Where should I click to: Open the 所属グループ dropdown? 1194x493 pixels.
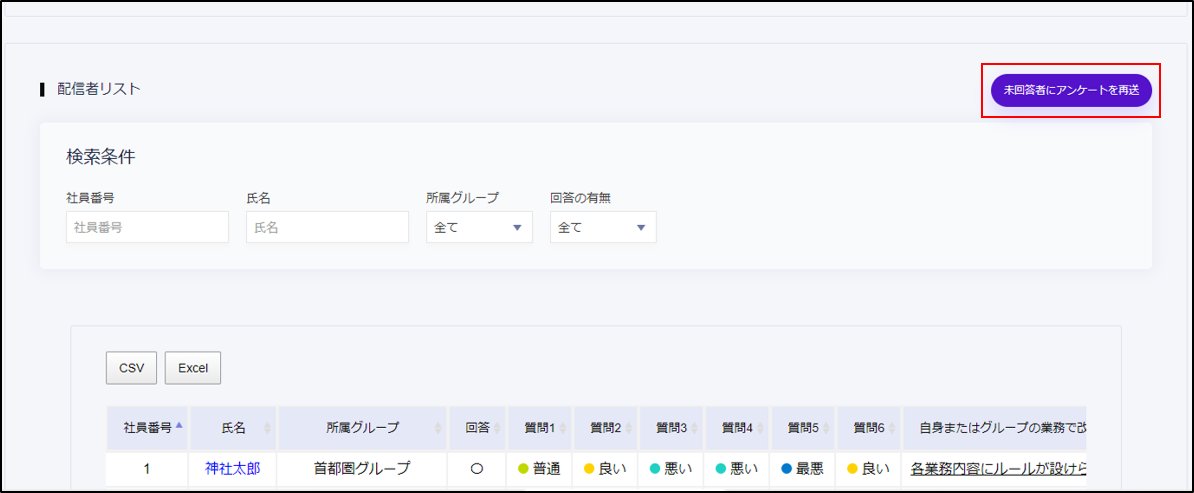point(479,227)
